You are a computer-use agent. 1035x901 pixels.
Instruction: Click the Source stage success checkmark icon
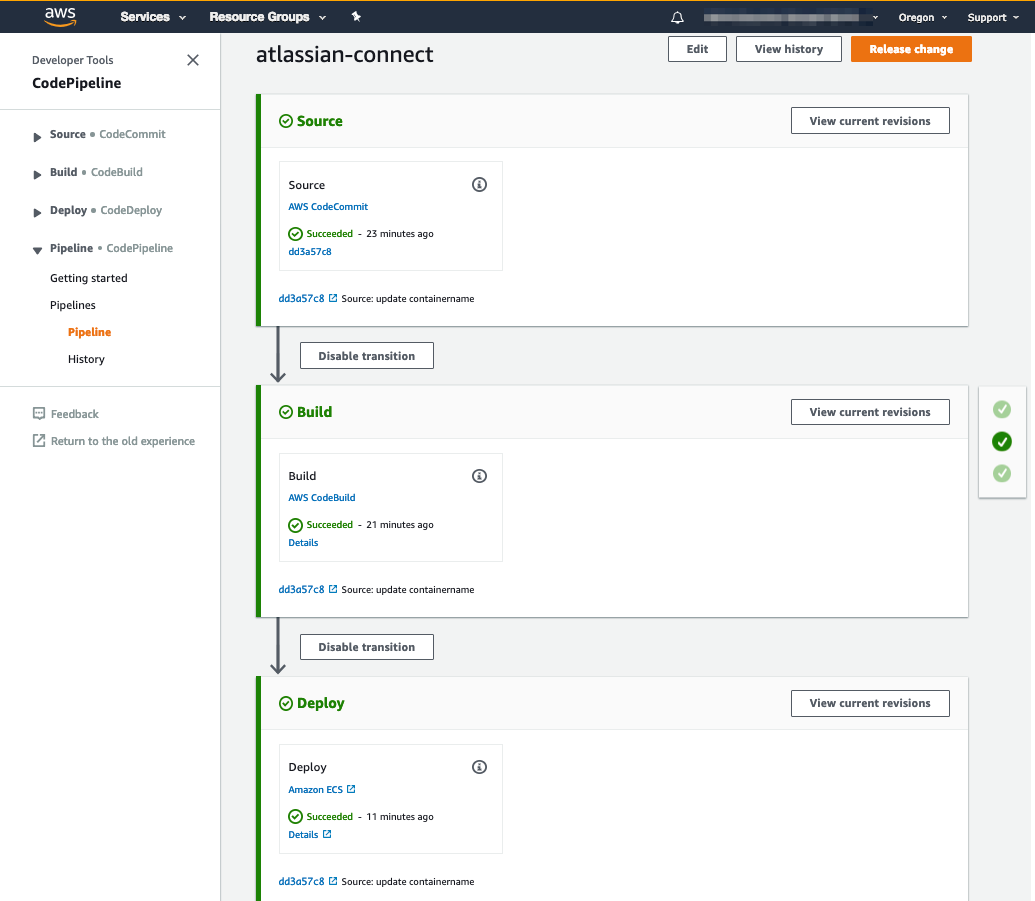point(286,121)
